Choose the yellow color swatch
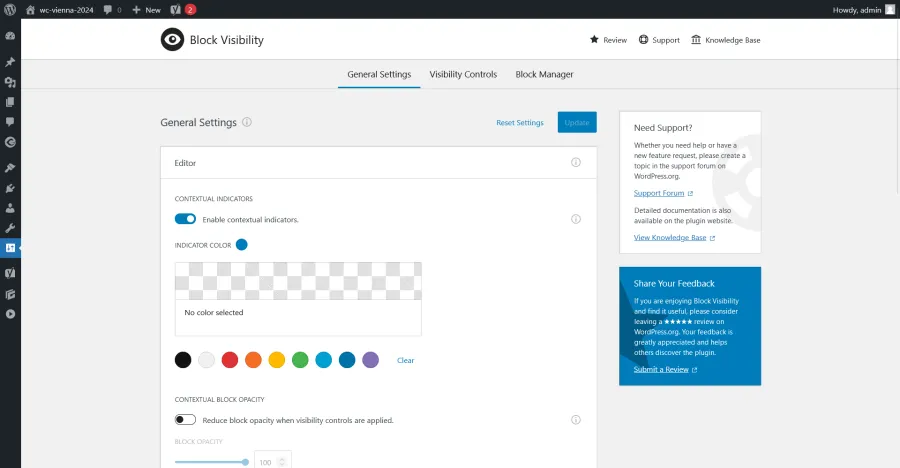Viewport: 900px width, 468px height. click(277, 360)
